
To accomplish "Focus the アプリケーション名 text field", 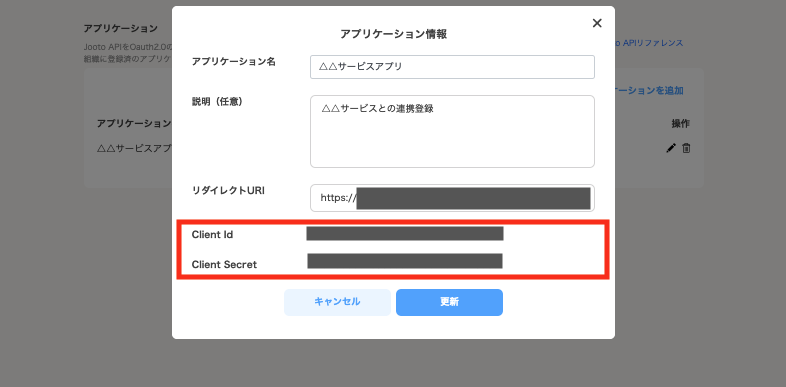I will (x=452, y=67).
